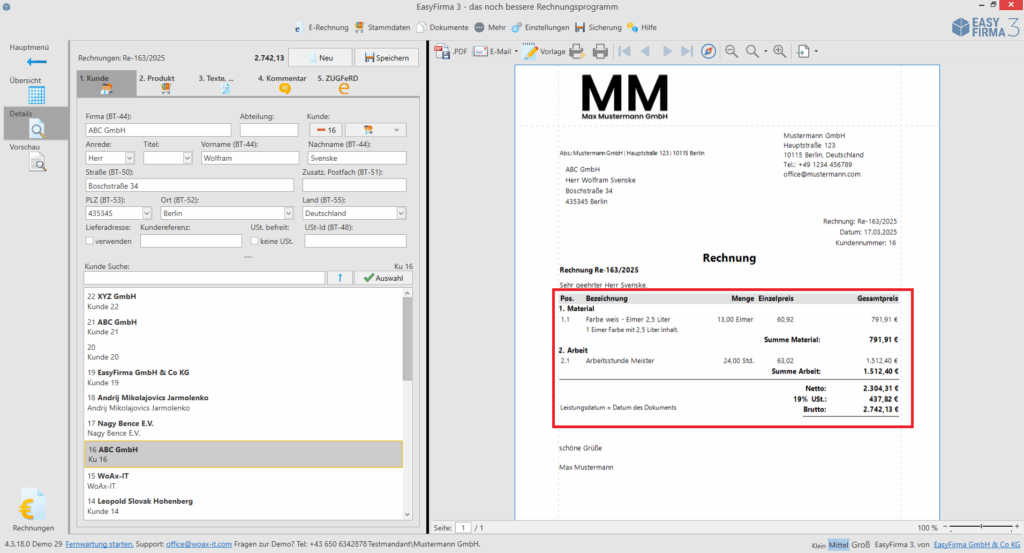Click the magnifier zoom icon in preview toolbar
The image size is (1024, 553).
click(752, 52)
